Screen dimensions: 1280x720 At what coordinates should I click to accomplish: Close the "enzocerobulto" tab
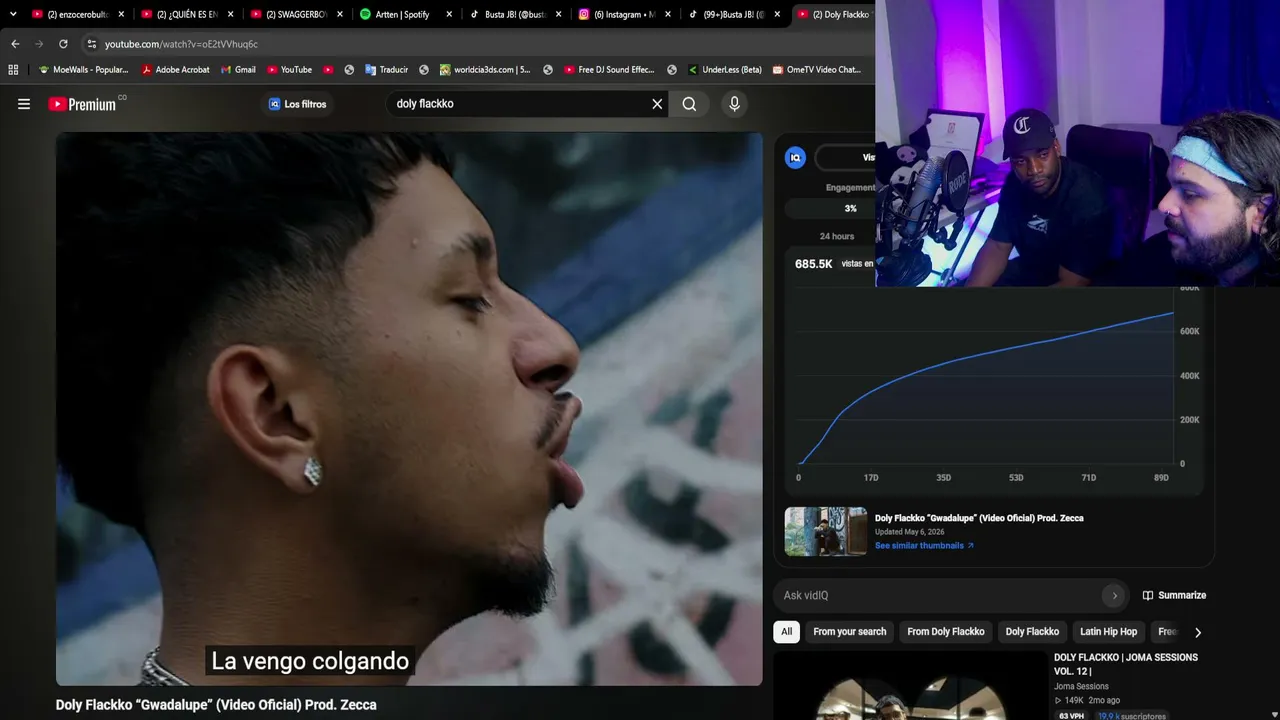pos(121,14)
